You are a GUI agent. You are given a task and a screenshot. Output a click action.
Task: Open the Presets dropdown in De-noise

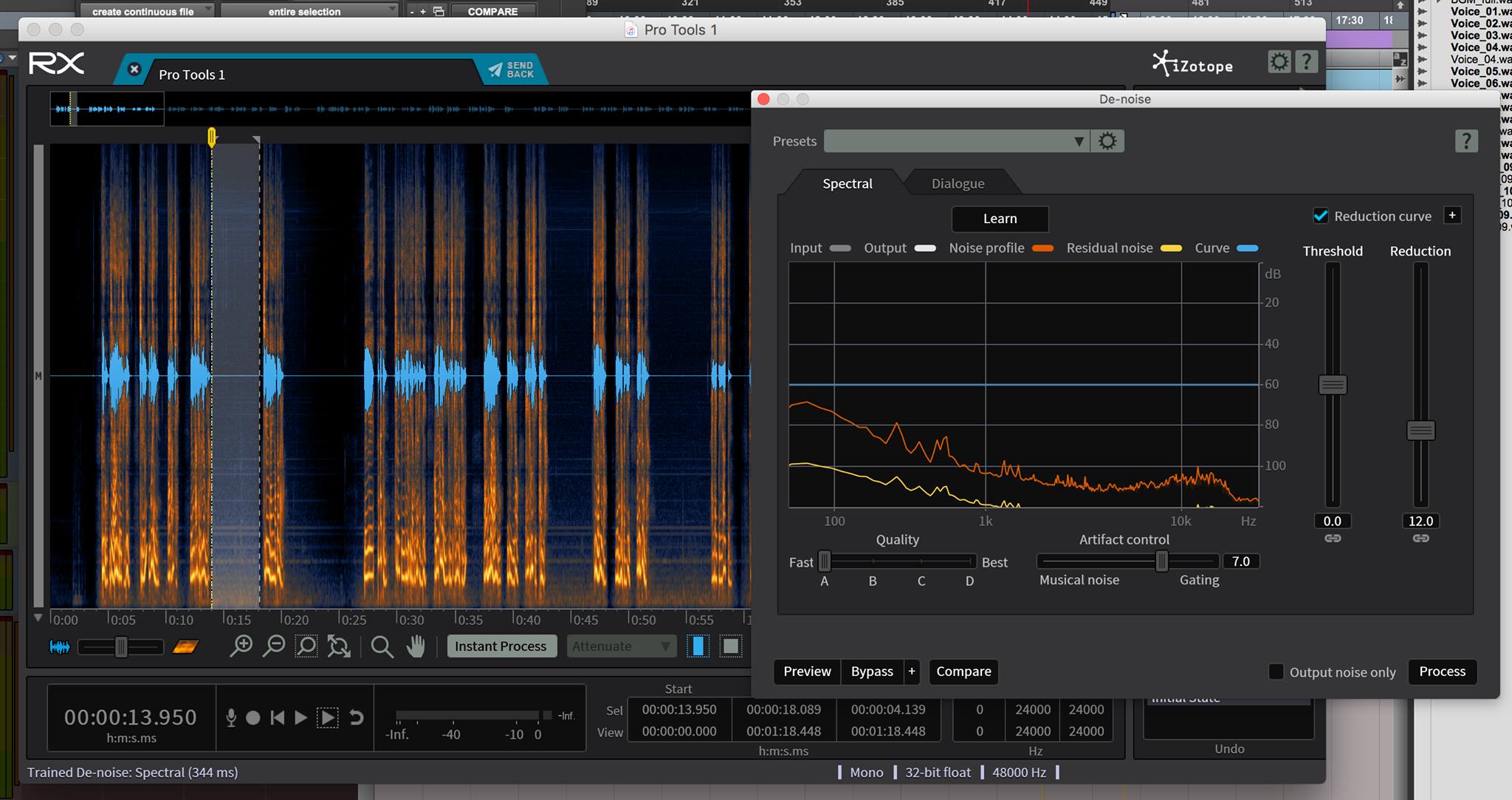pyautogui.click(x=957, y=141)
